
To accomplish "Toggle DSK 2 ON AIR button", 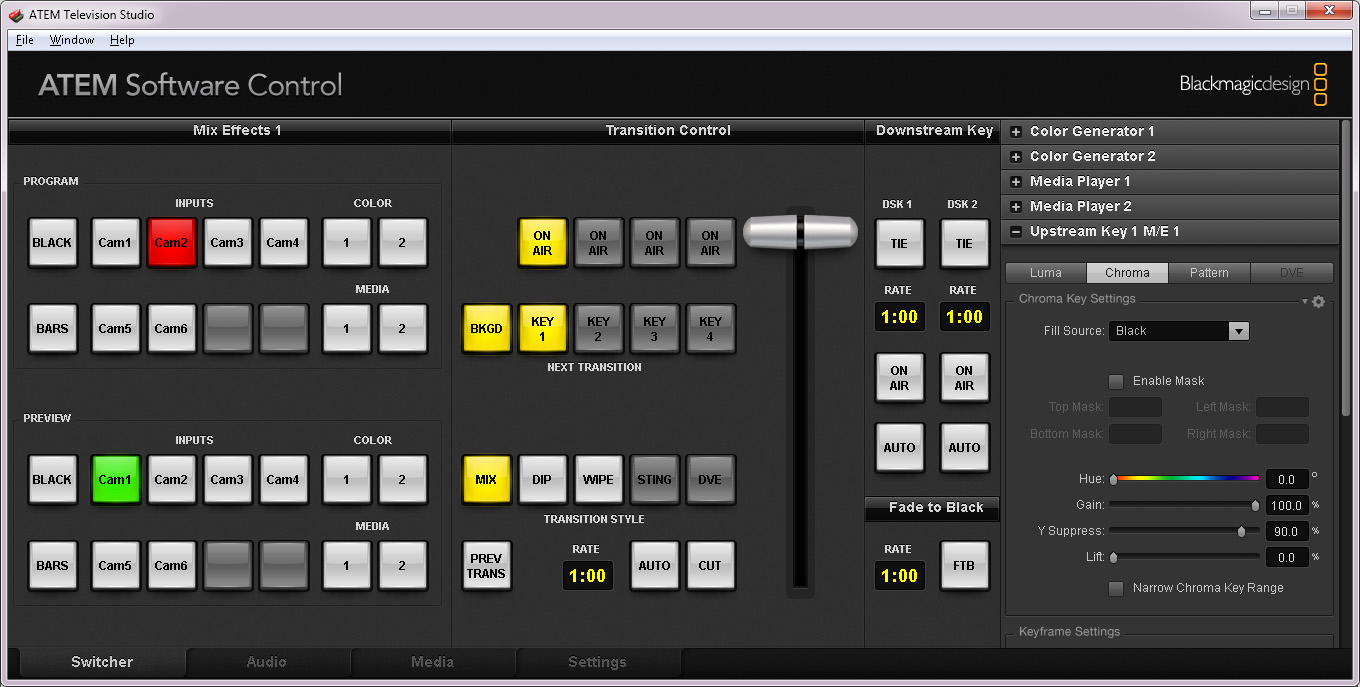I will 964,378.
